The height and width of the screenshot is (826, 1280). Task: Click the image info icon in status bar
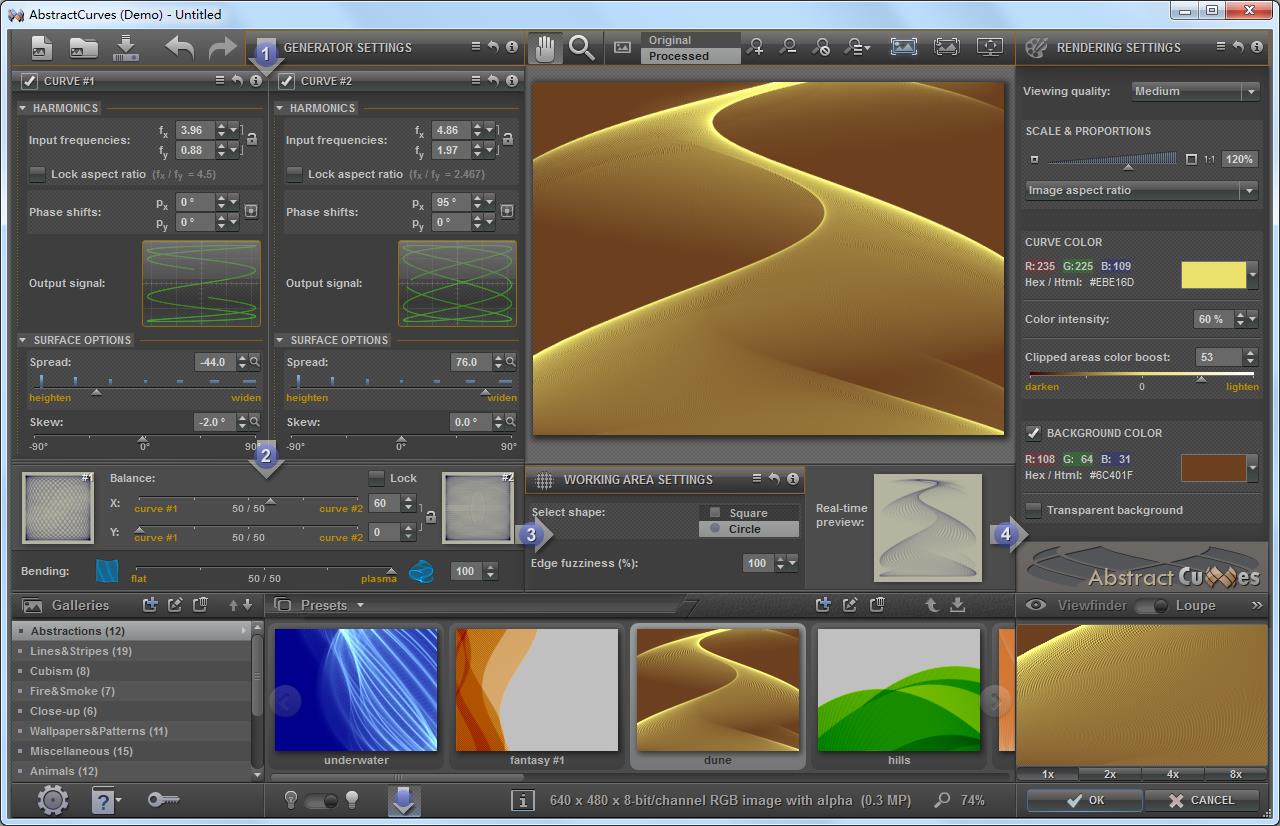(x=522, y=800)
